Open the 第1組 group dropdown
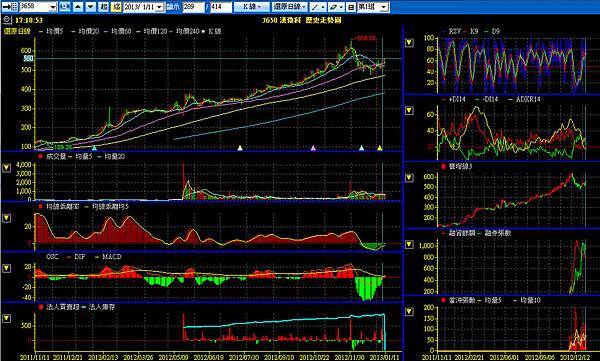 point(383,7)
